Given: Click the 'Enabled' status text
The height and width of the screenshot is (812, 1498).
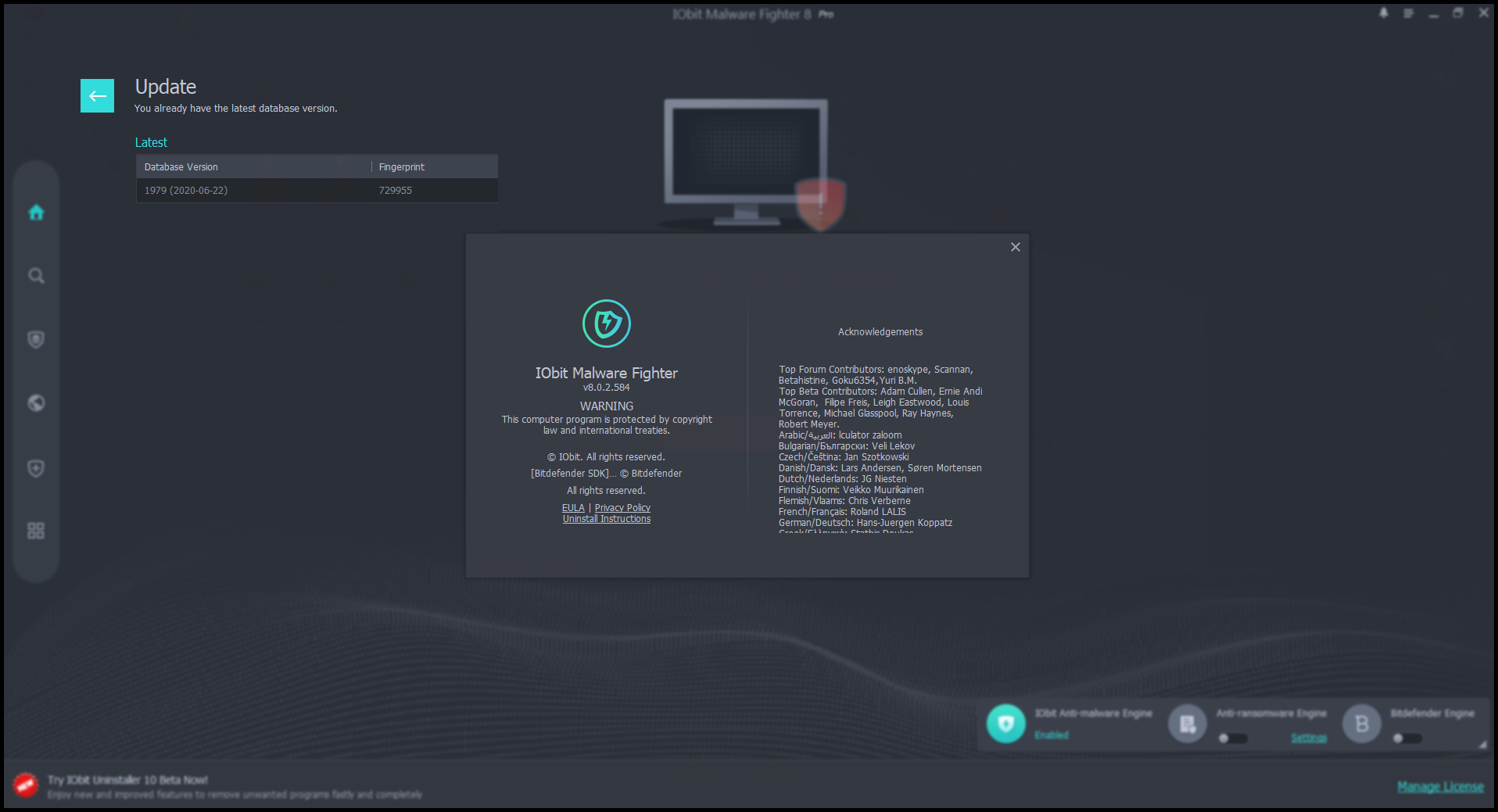Looking at the screenshot, I should [x=1052, y=735].
